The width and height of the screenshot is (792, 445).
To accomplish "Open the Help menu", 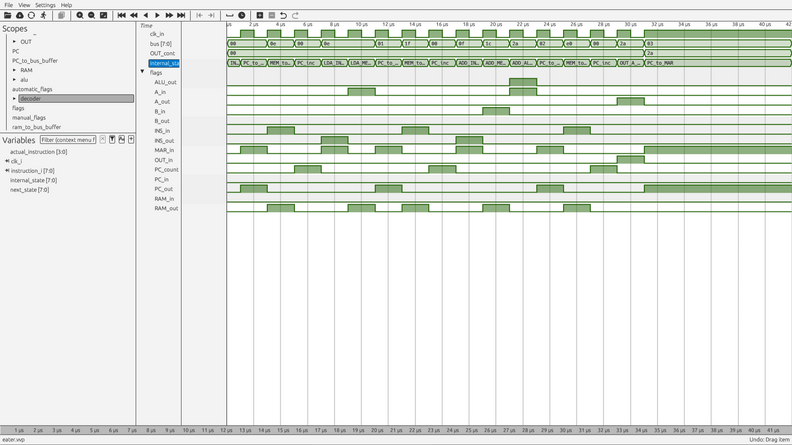I will 67,5.
